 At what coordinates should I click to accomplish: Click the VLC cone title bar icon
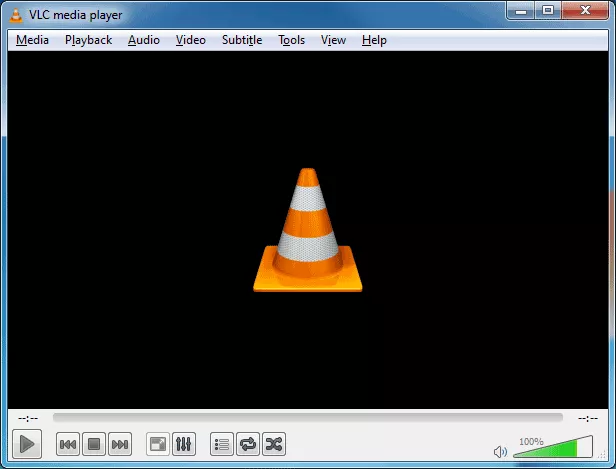tap(16, 15)
